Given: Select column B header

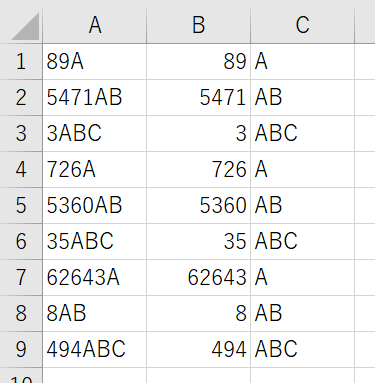Looking at the screenshot, I should 199,25.
